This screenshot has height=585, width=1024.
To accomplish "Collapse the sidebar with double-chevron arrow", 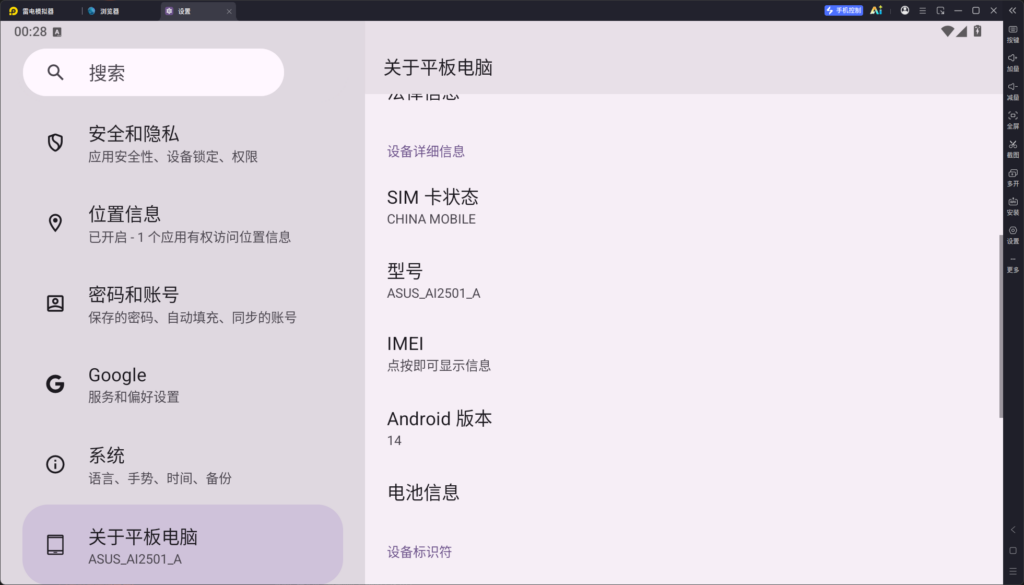I will (1012, 10).
